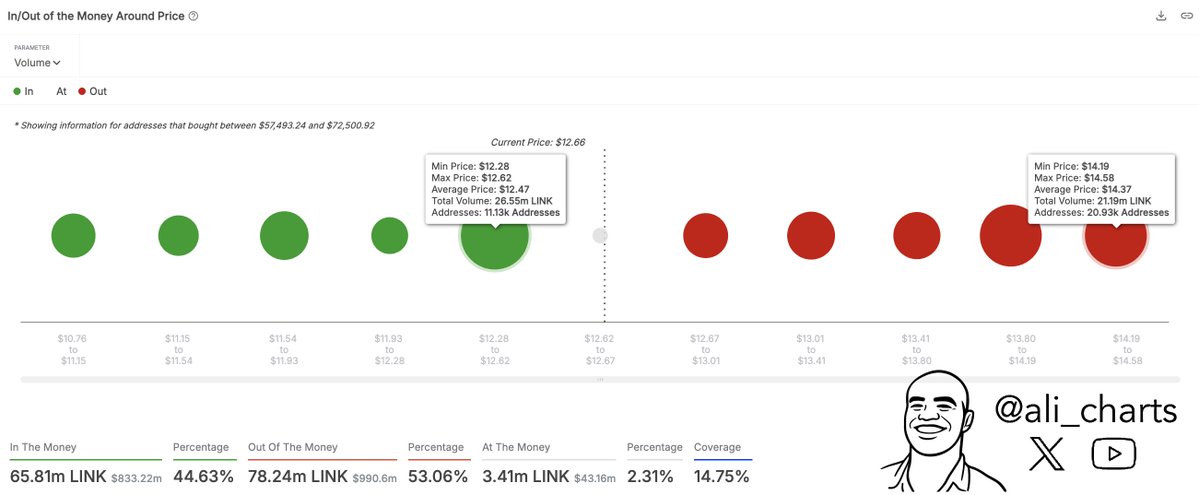Toggle the At legend series

pyautogui.click(x=61, y=91)
